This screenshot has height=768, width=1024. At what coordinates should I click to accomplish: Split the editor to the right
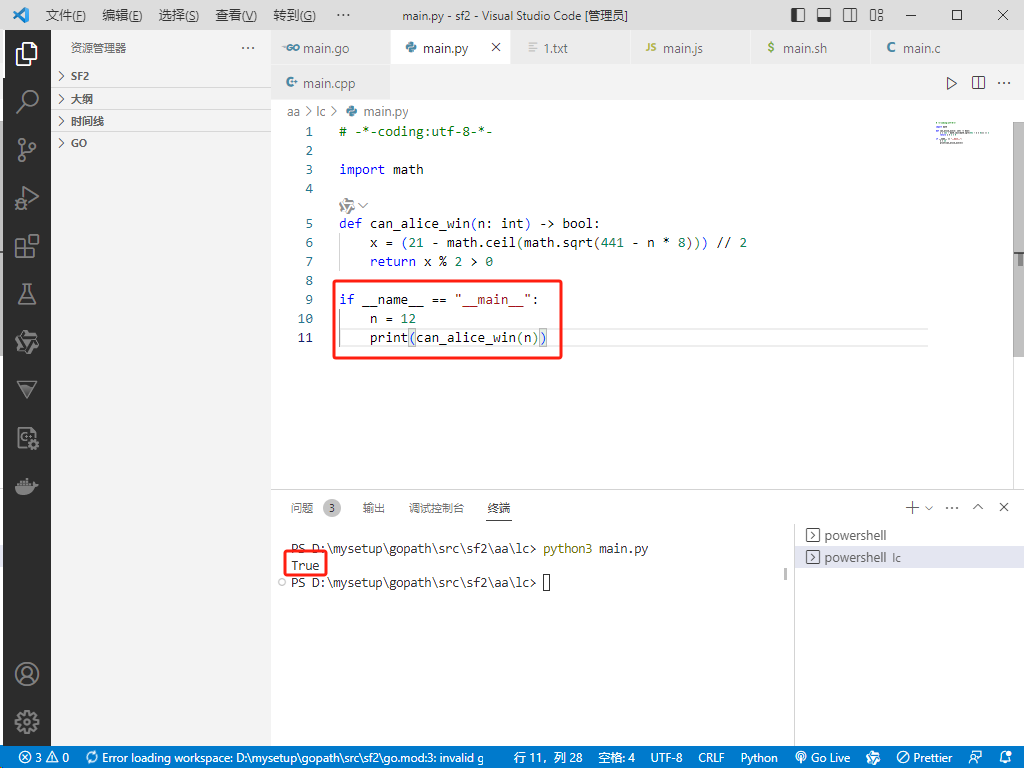pos(978,83)
